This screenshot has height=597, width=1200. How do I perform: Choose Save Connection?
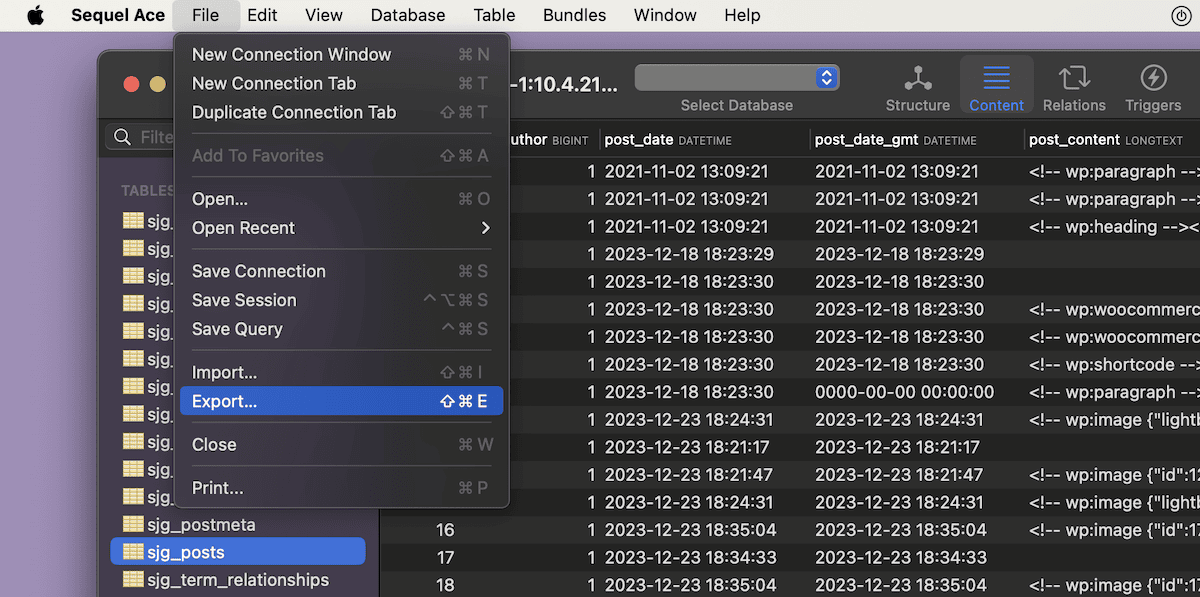click(x=341, y=271)
